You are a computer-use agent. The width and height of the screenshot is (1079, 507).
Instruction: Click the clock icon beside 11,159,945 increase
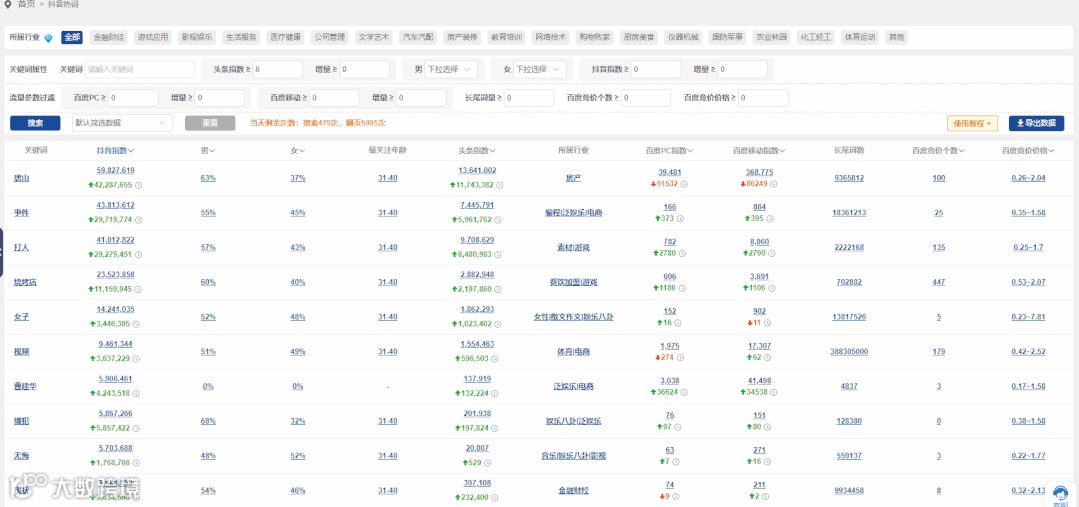(139, 289)
